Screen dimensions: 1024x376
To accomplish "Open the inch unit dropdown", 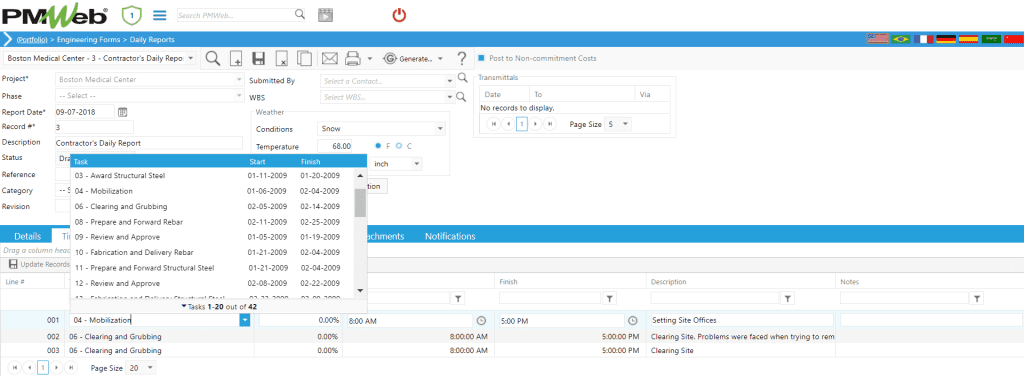I will [x=417, y=164].
